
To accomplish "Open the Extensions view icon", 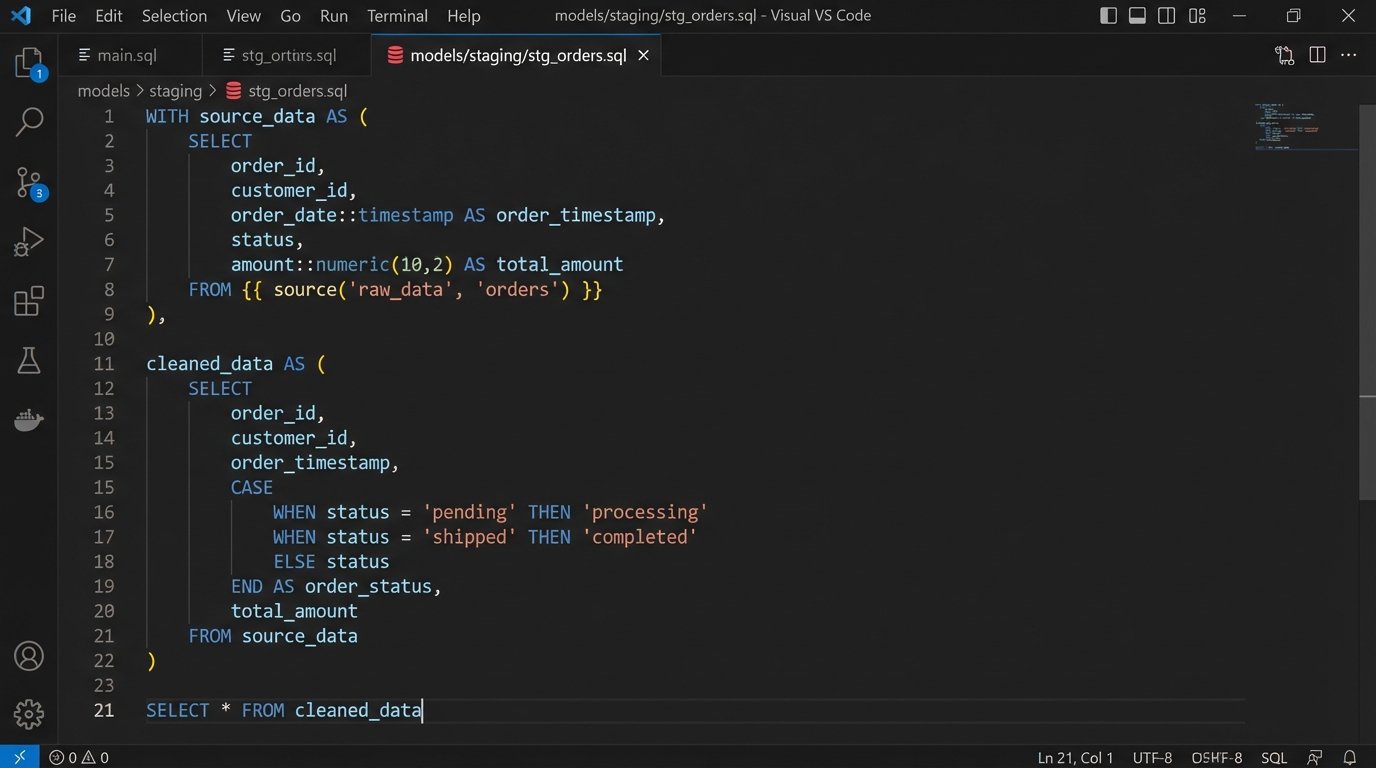I will click(29, 301).
